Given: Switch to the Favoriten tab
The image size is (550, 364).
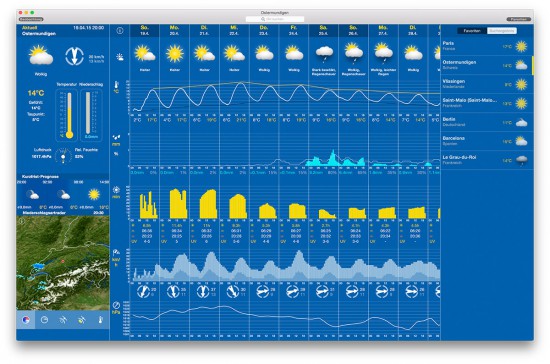Looking at the screenshot, I should 472,31.
